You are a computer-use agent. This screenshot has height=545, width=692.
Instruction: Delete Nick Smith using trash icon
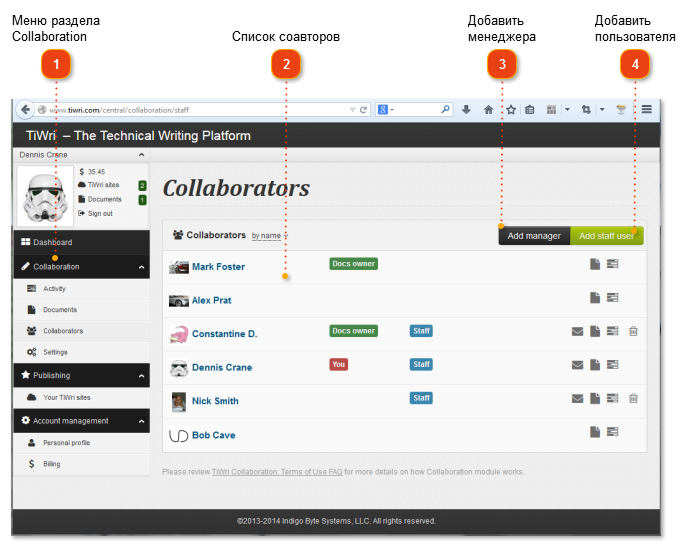(633, 398)
